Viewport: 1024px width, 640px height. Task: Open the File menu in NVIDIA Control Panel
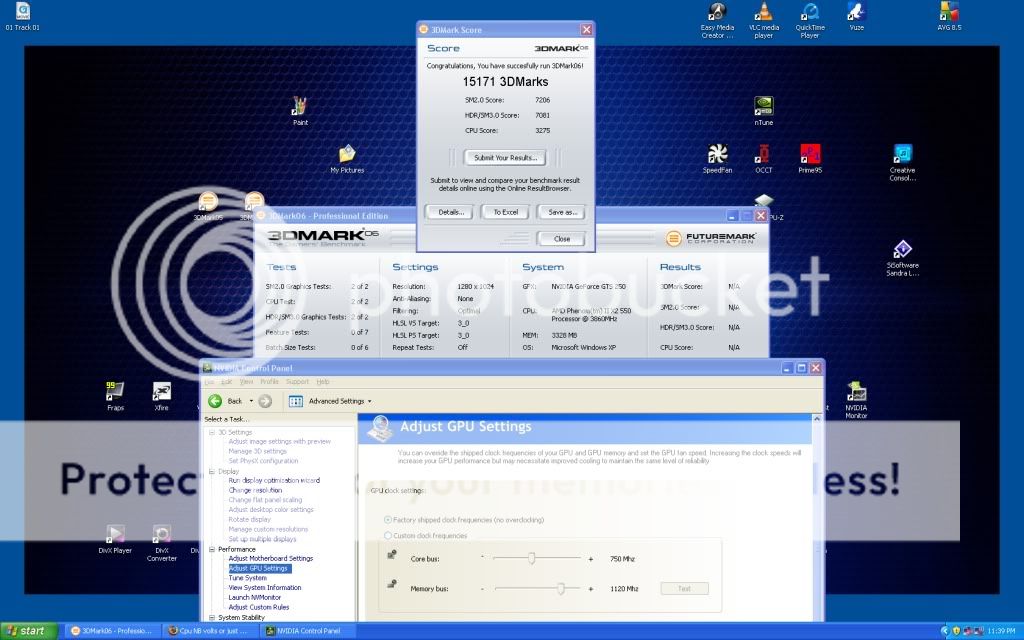210,381
